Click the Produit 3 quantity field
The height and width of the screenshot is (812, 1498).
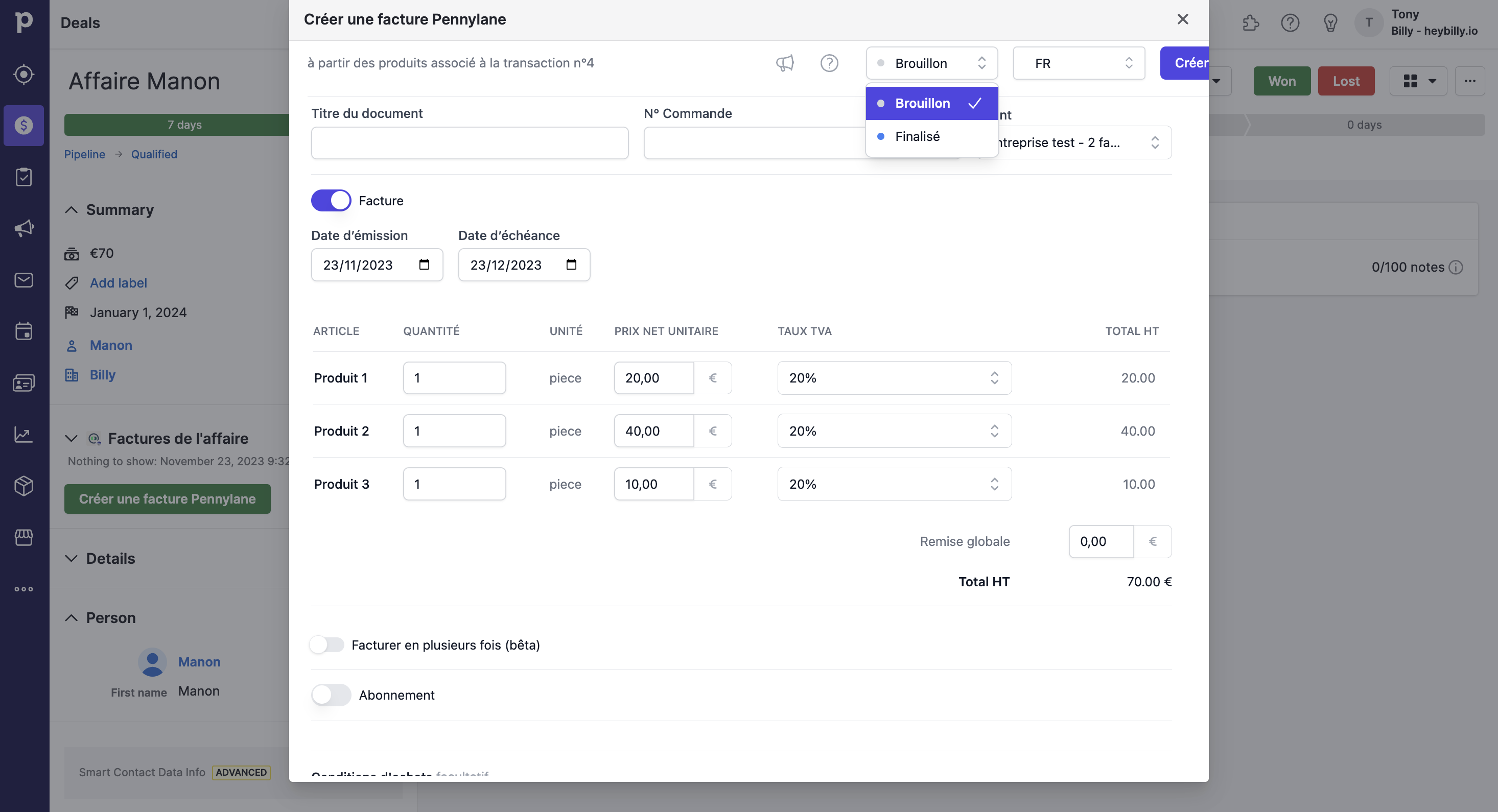point(454,484)
